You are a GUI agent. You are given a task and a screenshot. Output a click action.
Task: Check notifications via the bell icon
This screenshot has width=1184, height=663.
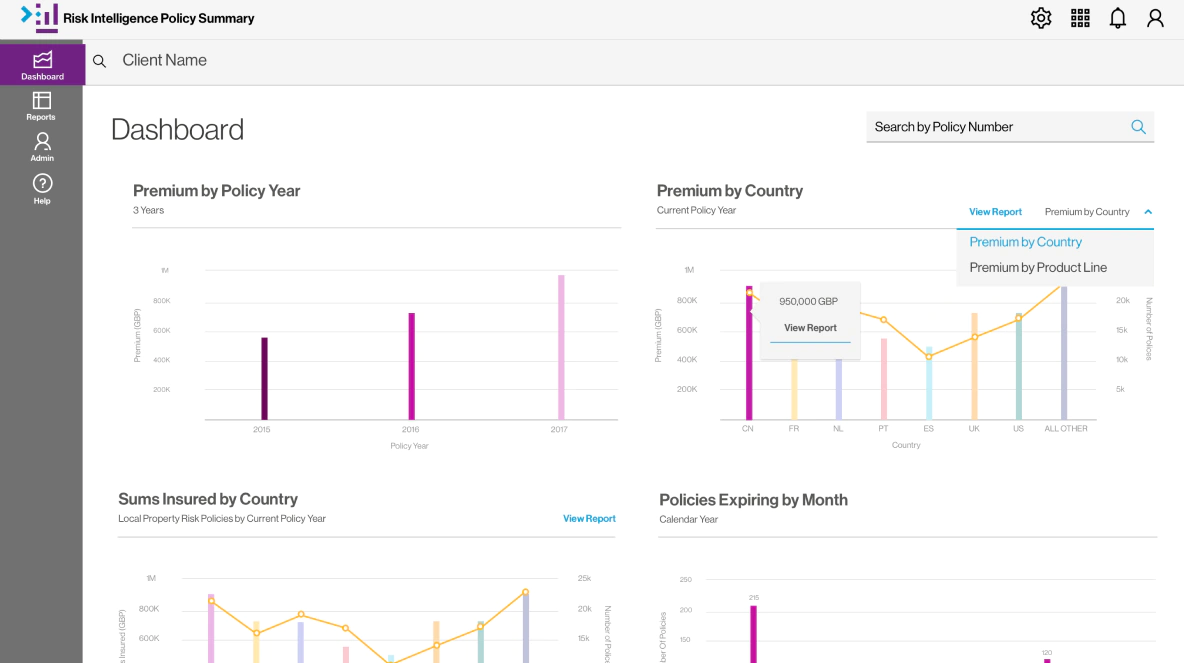pos(1117,18)
